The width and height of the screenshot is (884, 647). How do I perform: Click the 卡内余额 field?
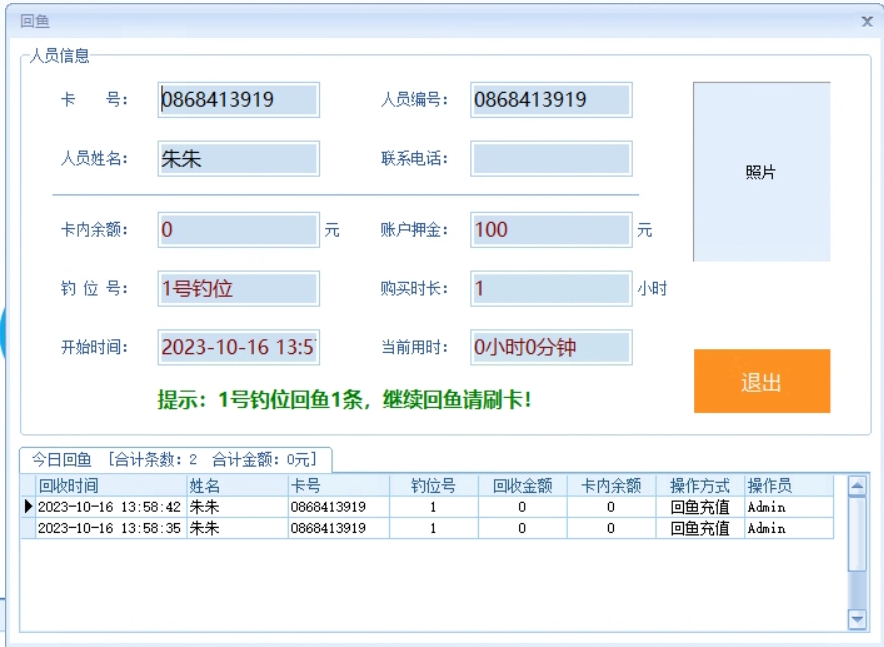pyautogui.click(x=238, y=230)
